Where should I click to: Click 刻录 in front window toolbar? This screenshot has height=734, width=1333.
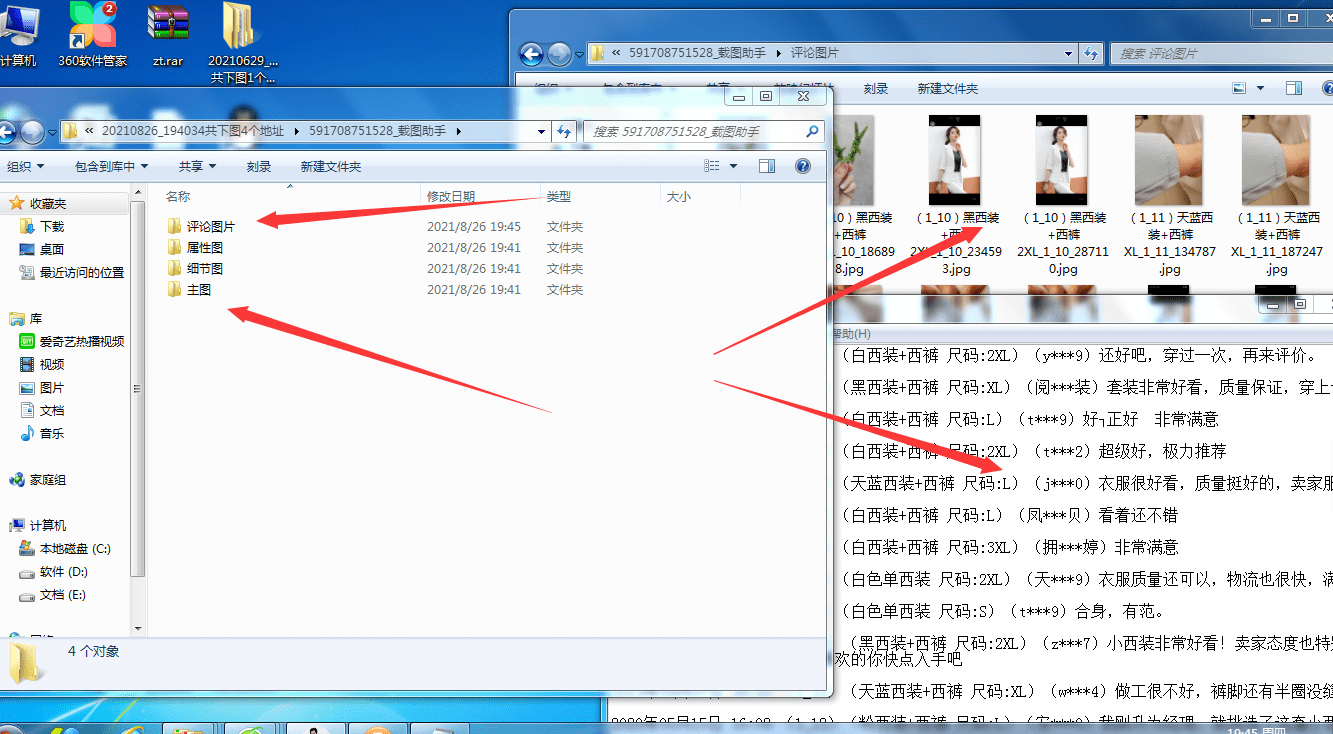coord(259,167)
